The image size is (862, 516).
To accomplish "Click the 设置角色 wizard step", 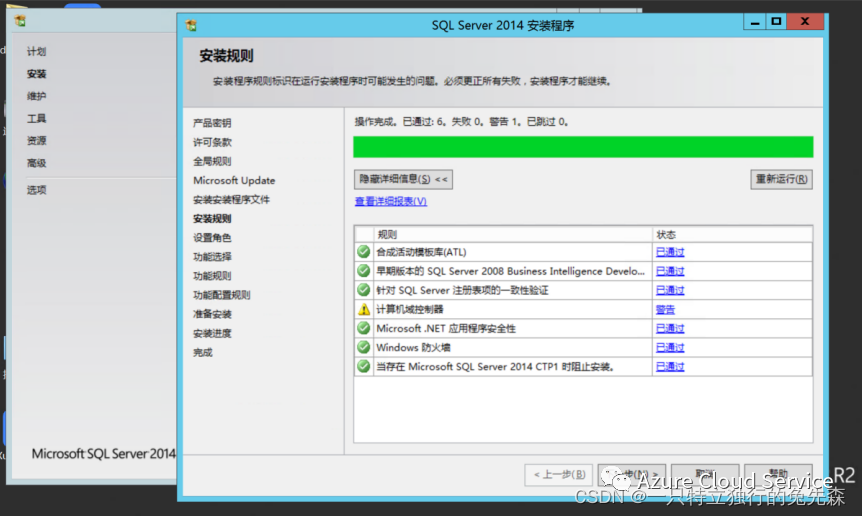I will 212,237.
